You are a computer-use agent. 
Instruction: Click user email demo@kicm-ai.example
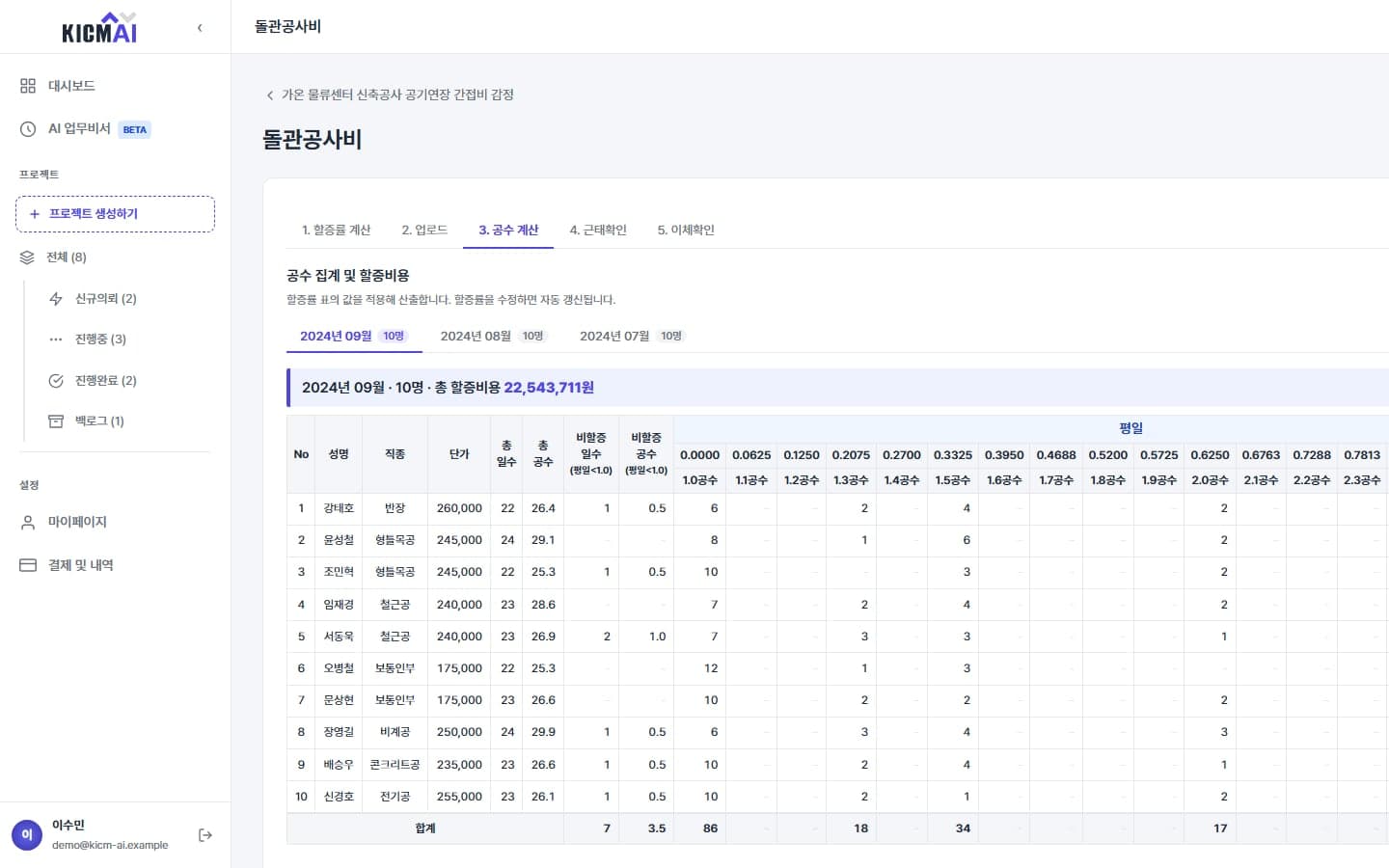click(x=110, y=845)
